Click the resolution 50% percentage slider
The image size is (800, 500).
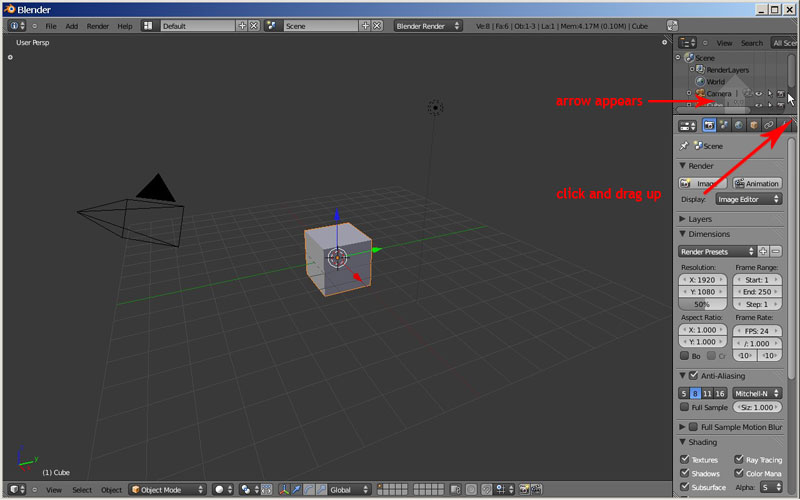703,304
